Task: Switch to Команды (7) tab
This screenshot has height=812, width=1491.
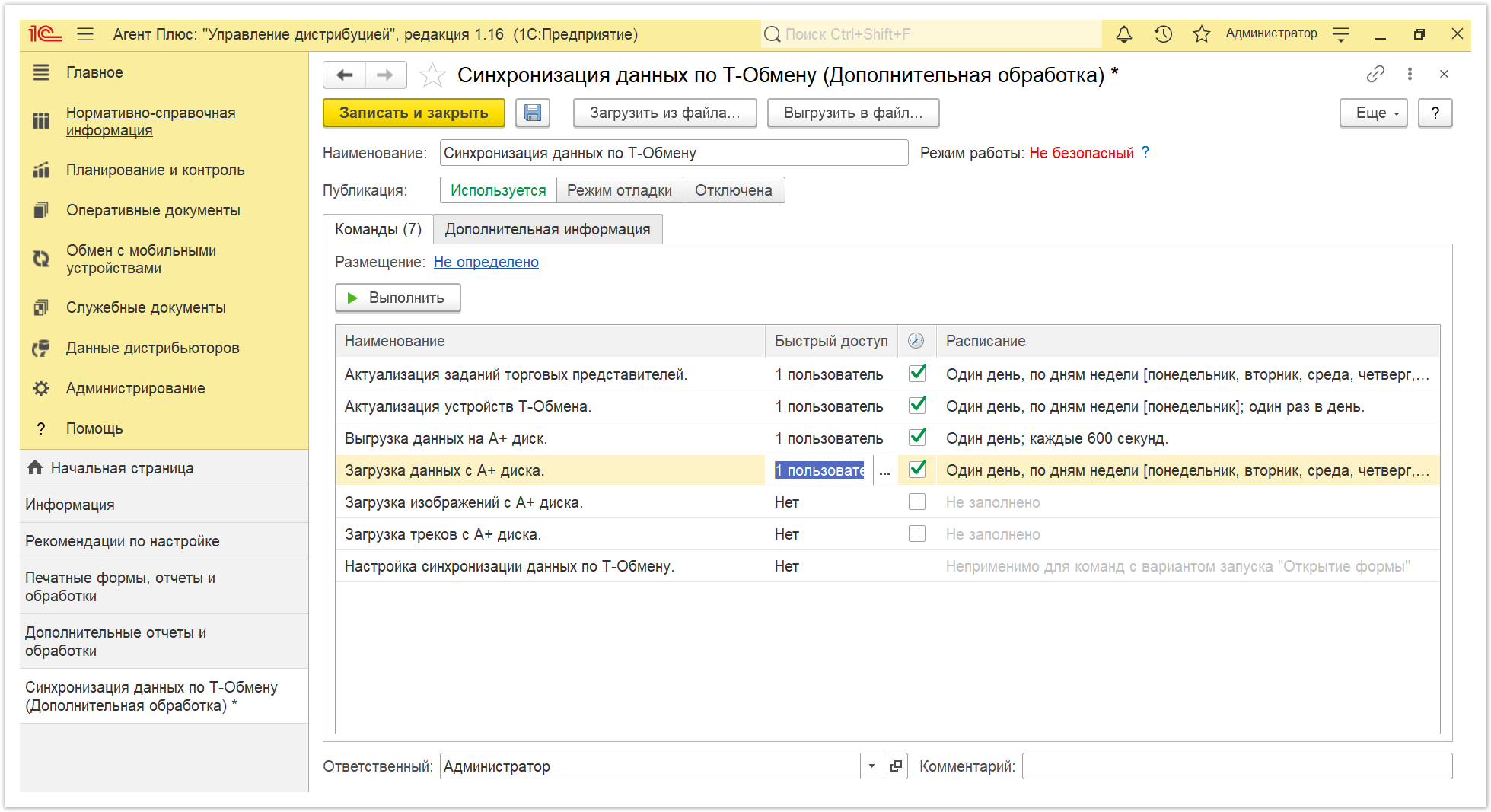Action: [378, 229]
